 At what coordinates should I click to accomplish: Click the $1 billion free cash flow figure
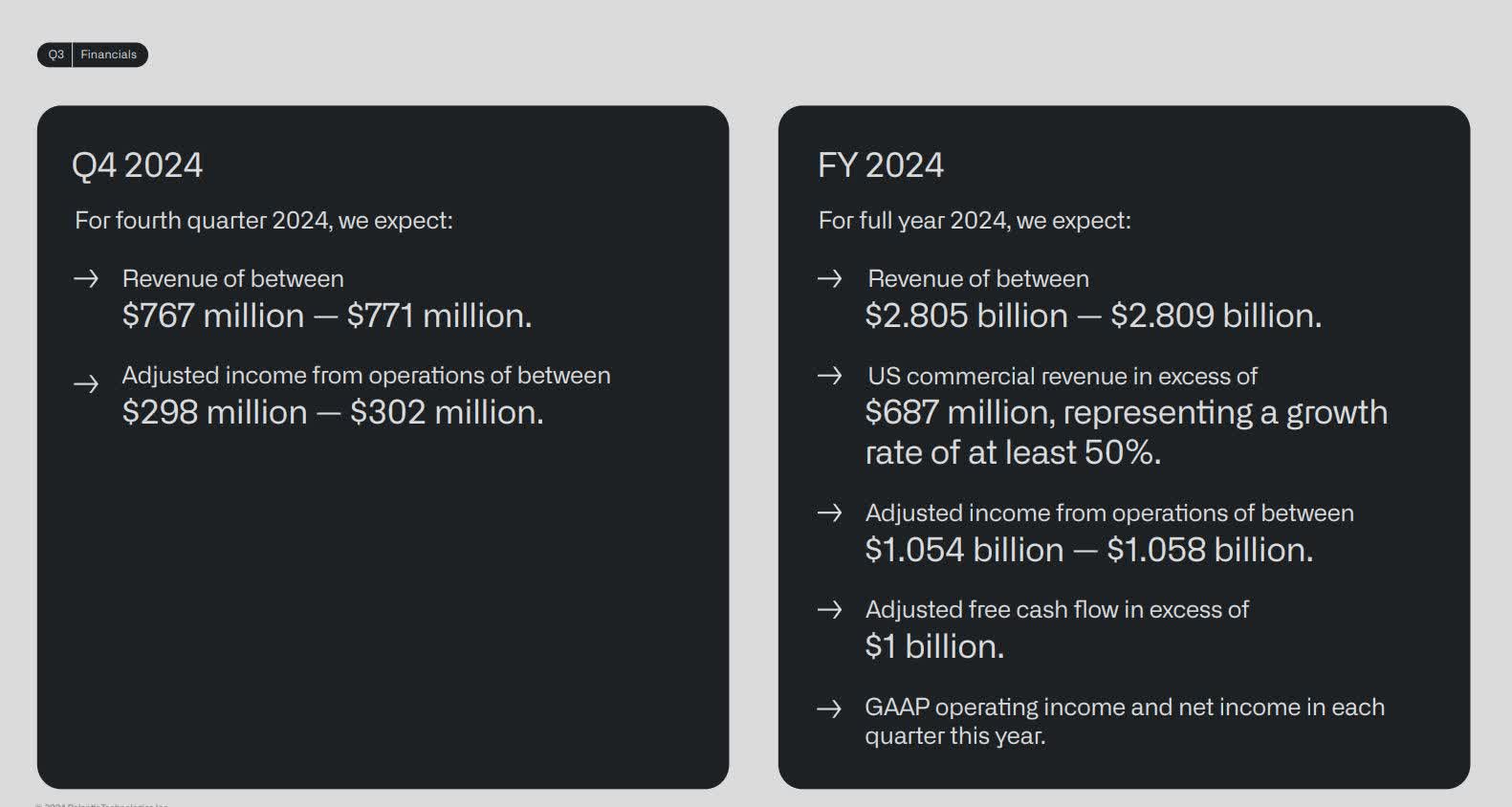933,647
